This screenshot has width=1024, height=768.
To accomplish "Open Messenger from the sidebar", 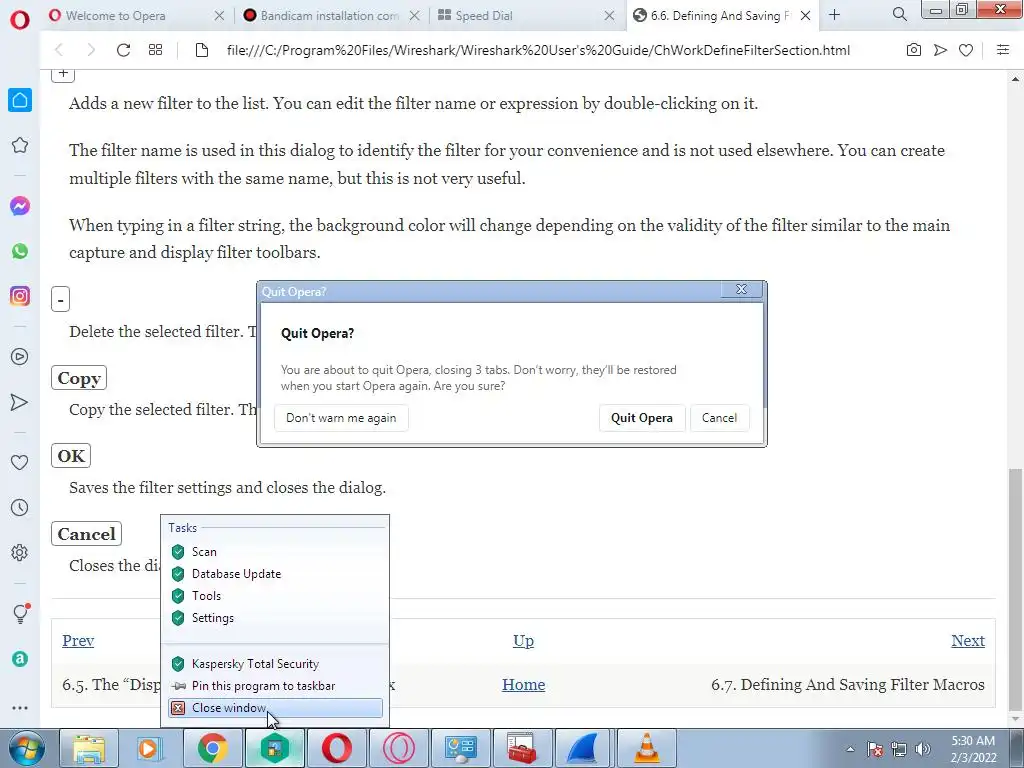I will click(20, 206).
